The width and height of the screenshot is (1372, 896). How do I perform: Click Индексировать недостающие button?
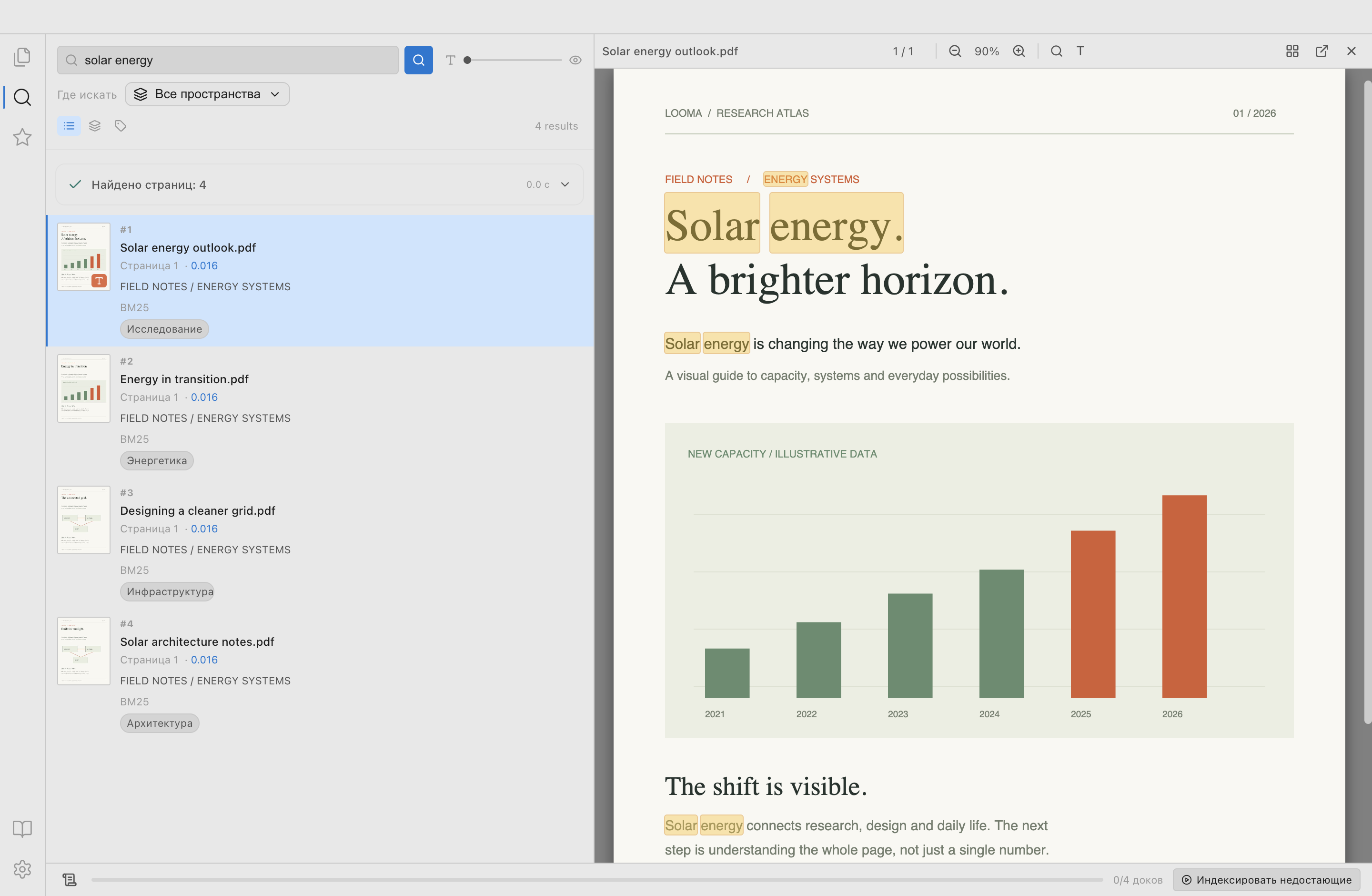pos(1267,880)
